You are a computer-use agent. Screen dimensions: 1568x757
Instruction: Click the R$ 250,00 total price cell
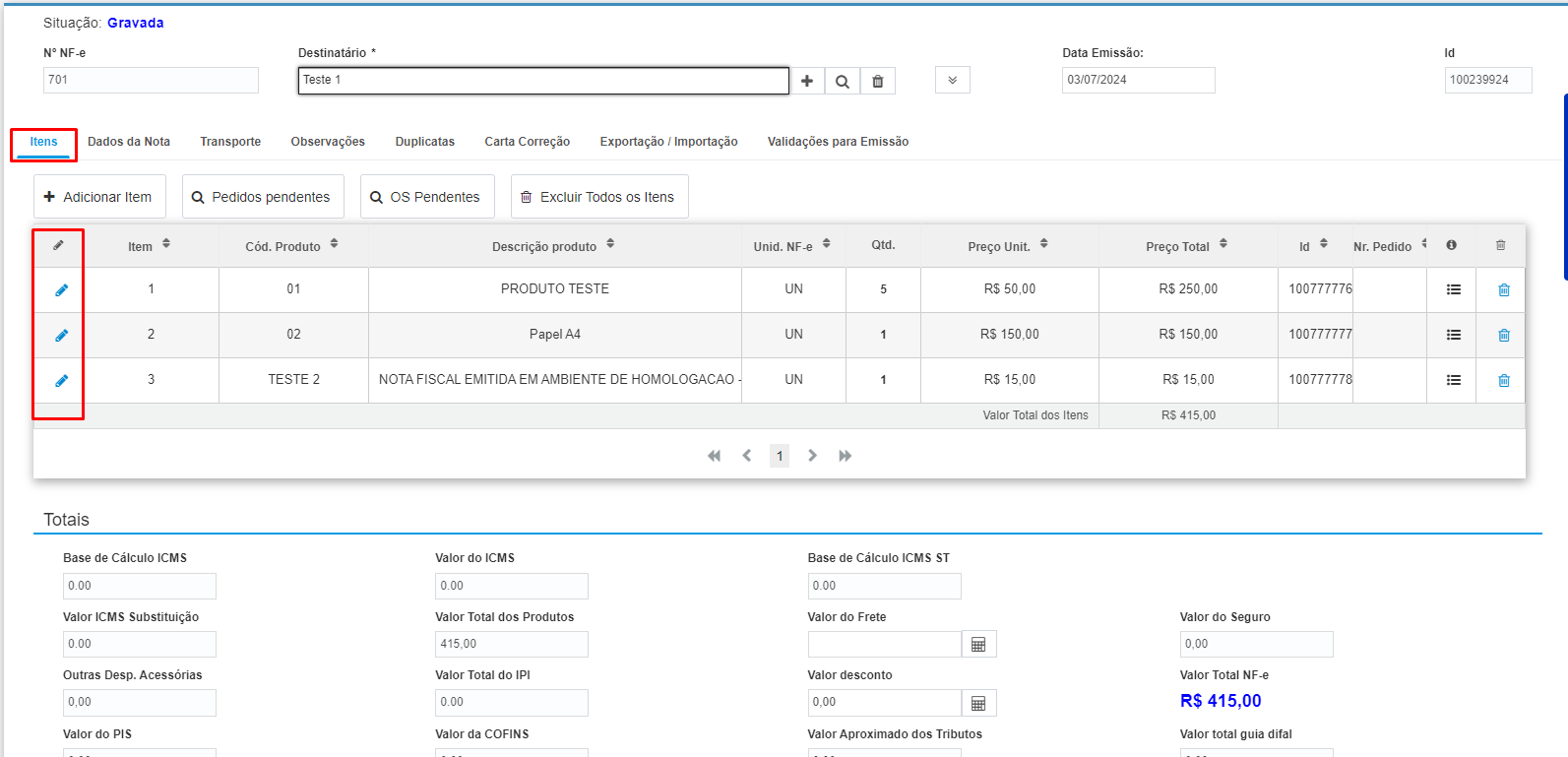coord(1188,289)
